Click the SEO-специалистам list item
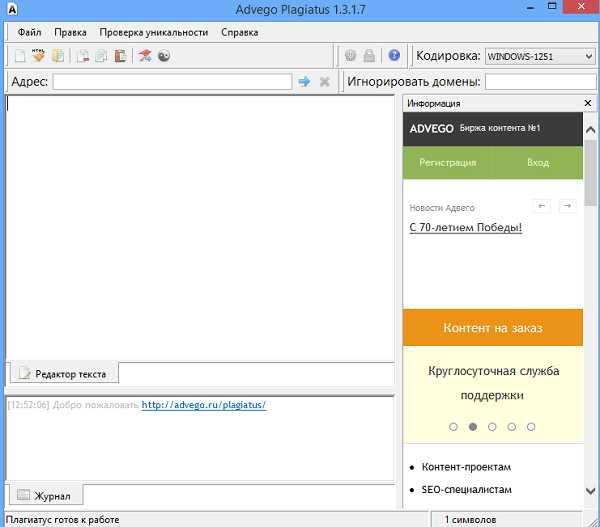 coord(466,489)
